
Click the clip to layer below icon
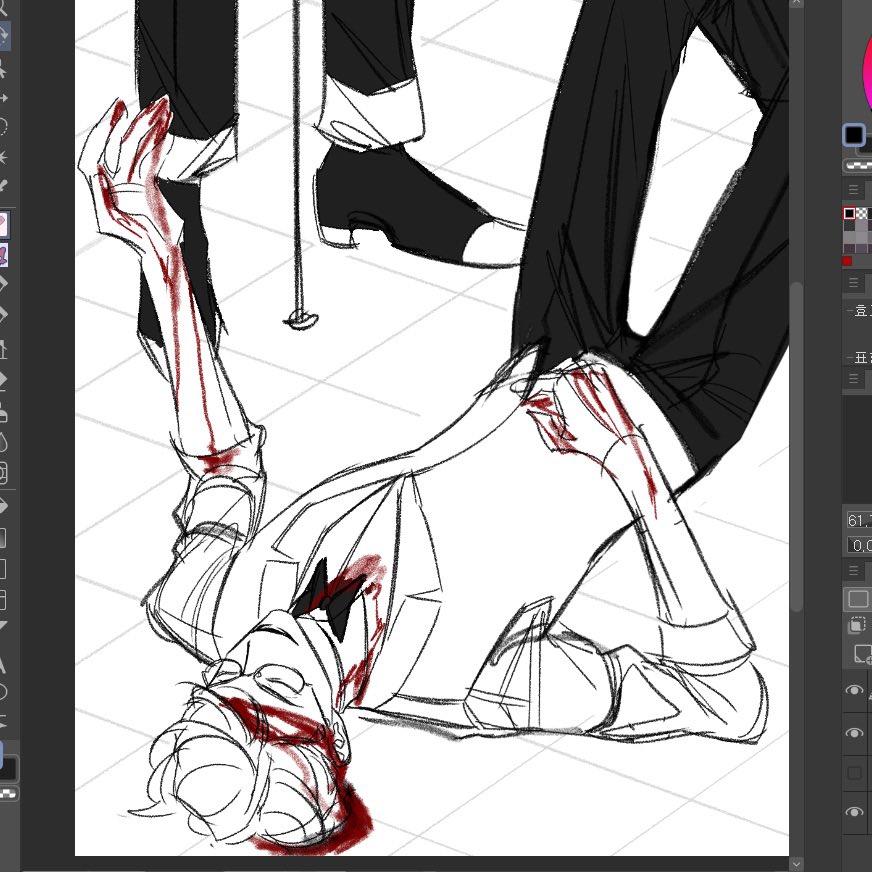click(857, 626)
